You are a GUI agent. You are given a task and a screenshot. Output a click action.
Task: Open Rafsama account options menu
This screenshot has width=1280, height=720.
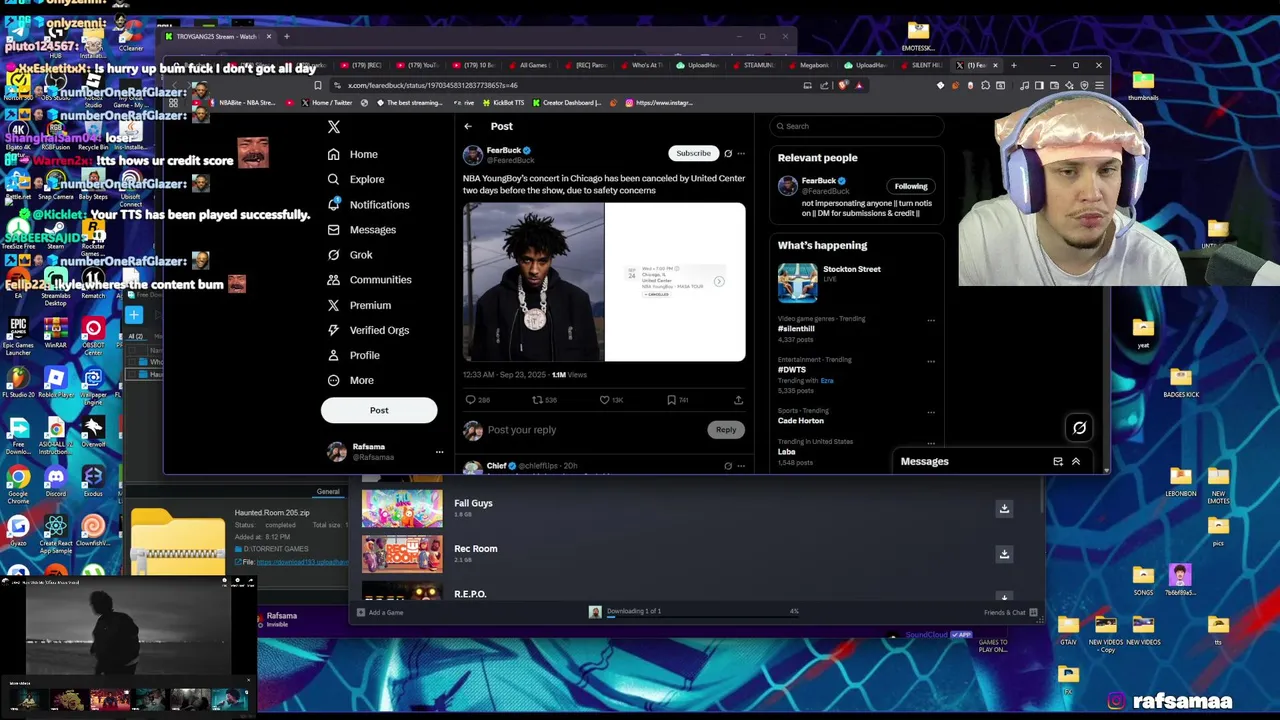pyautogui.click(x=439, y=452)
